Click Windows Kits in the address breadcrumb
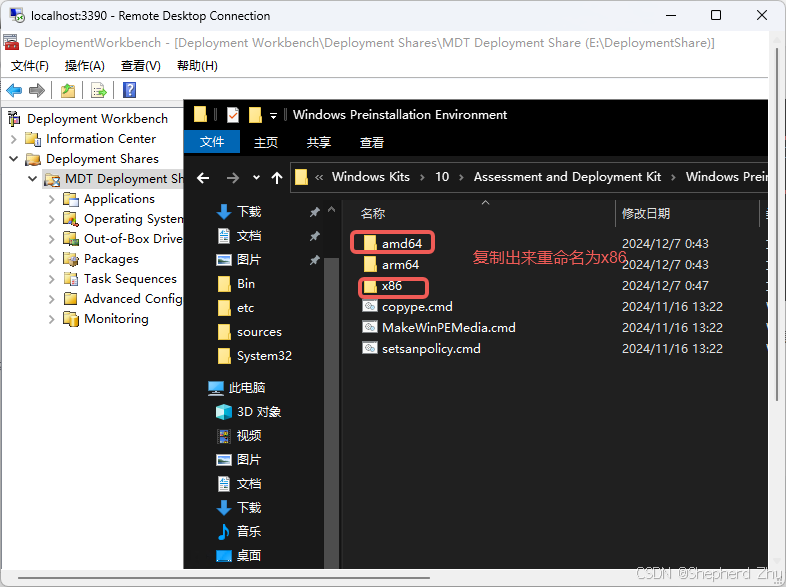786x587 pixels. [370, 177]
